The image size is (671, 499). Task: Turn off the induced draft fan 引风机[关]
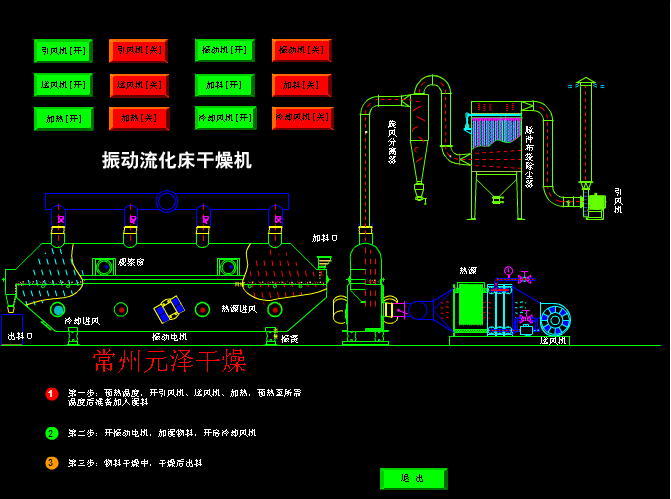(x=139, y=50)
